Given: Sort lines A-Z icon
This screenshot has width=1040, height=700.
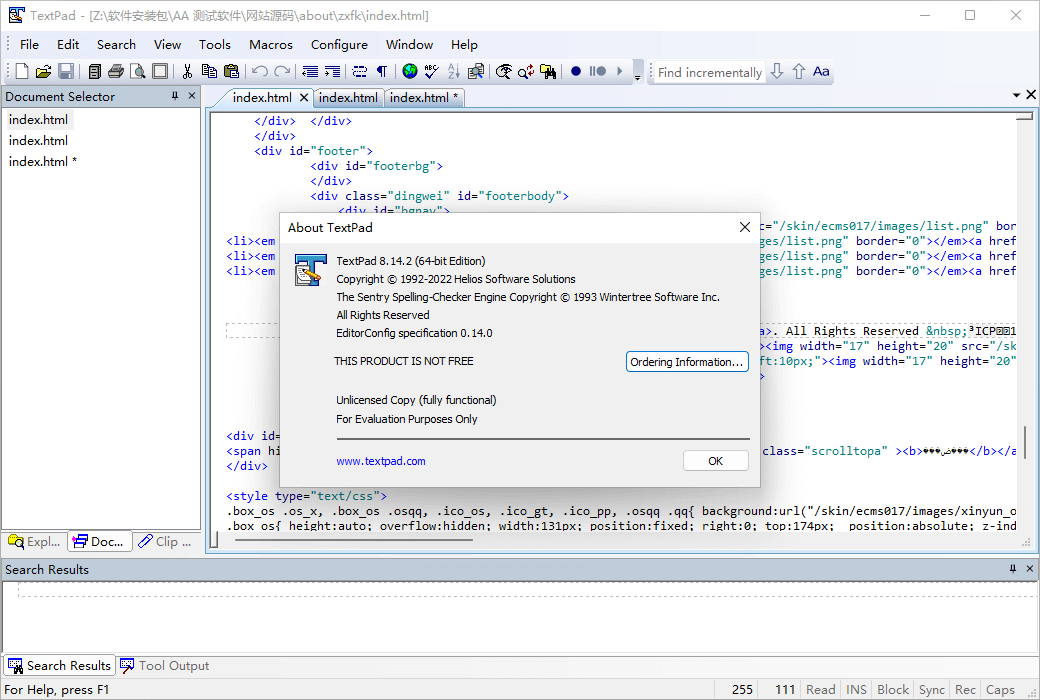Looking at the screenshot, I should tap(454, 71).
